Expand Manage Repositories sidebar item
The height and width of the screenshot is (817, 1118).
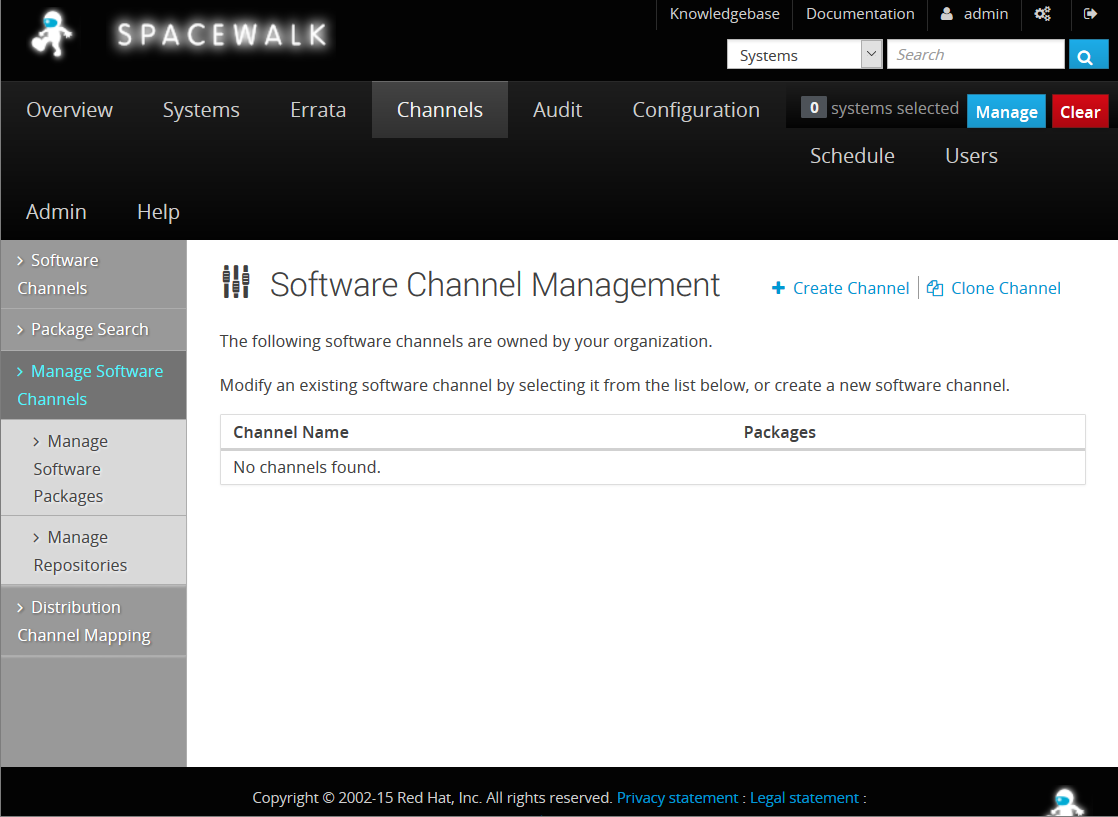80,551
